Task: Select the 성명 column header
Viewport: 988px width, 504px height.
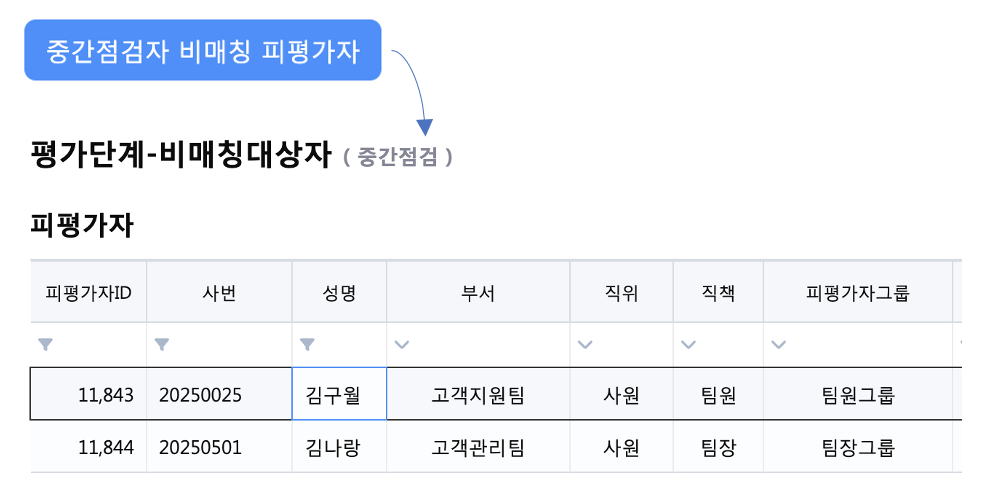Action: pyautogui.click(x=339, y=293)
